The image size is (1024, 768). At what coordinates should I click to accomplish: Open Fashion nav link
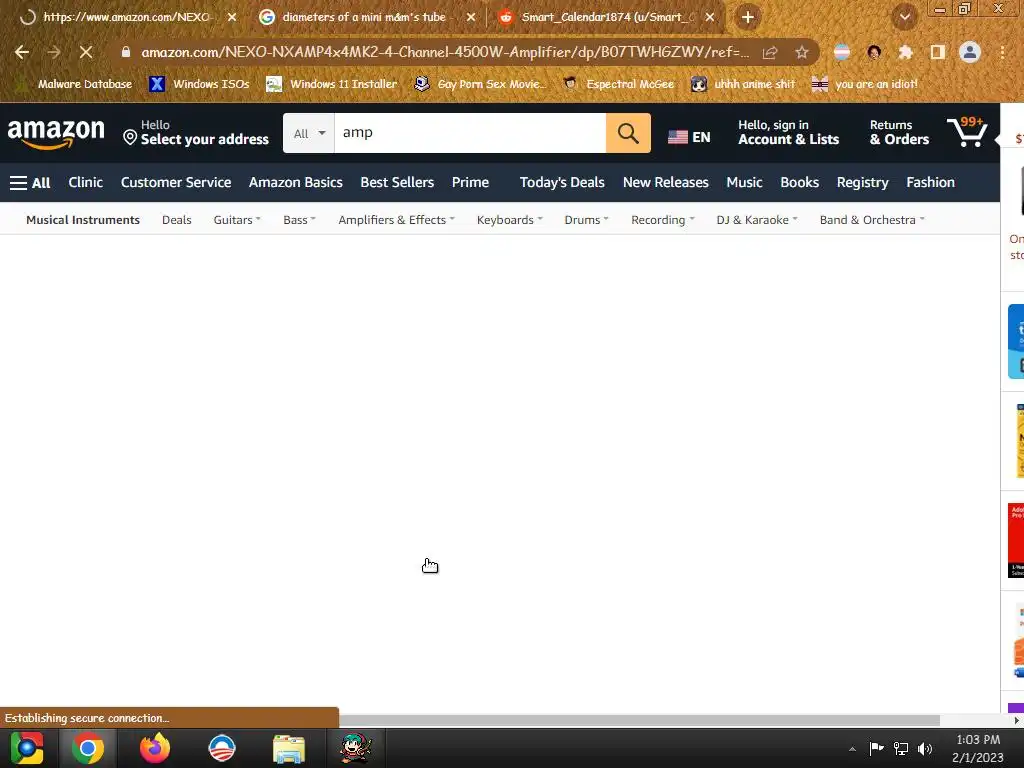[931, 183]
